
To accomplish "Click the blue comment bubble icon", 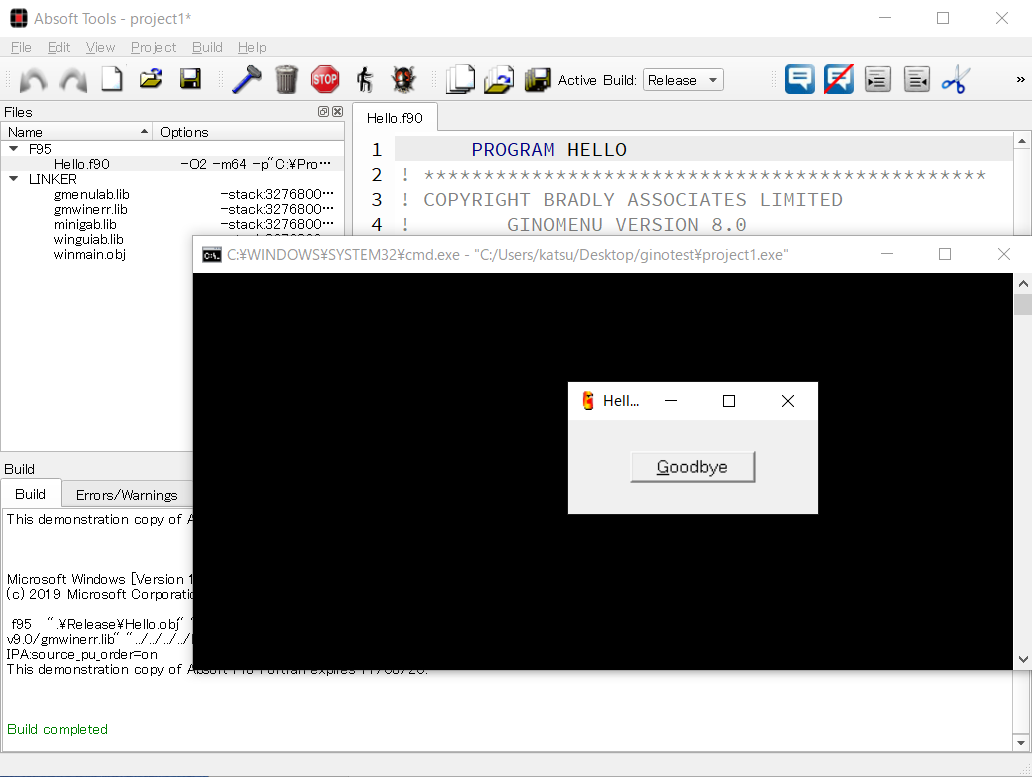I will [800, 80].
